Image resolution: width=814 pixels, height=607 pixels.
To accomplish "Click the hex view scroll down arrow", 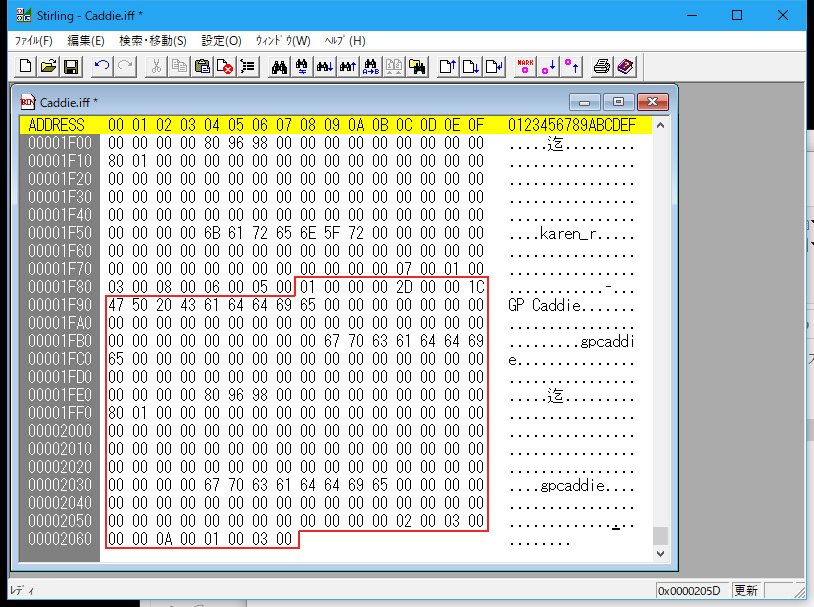I will point(660,554).
